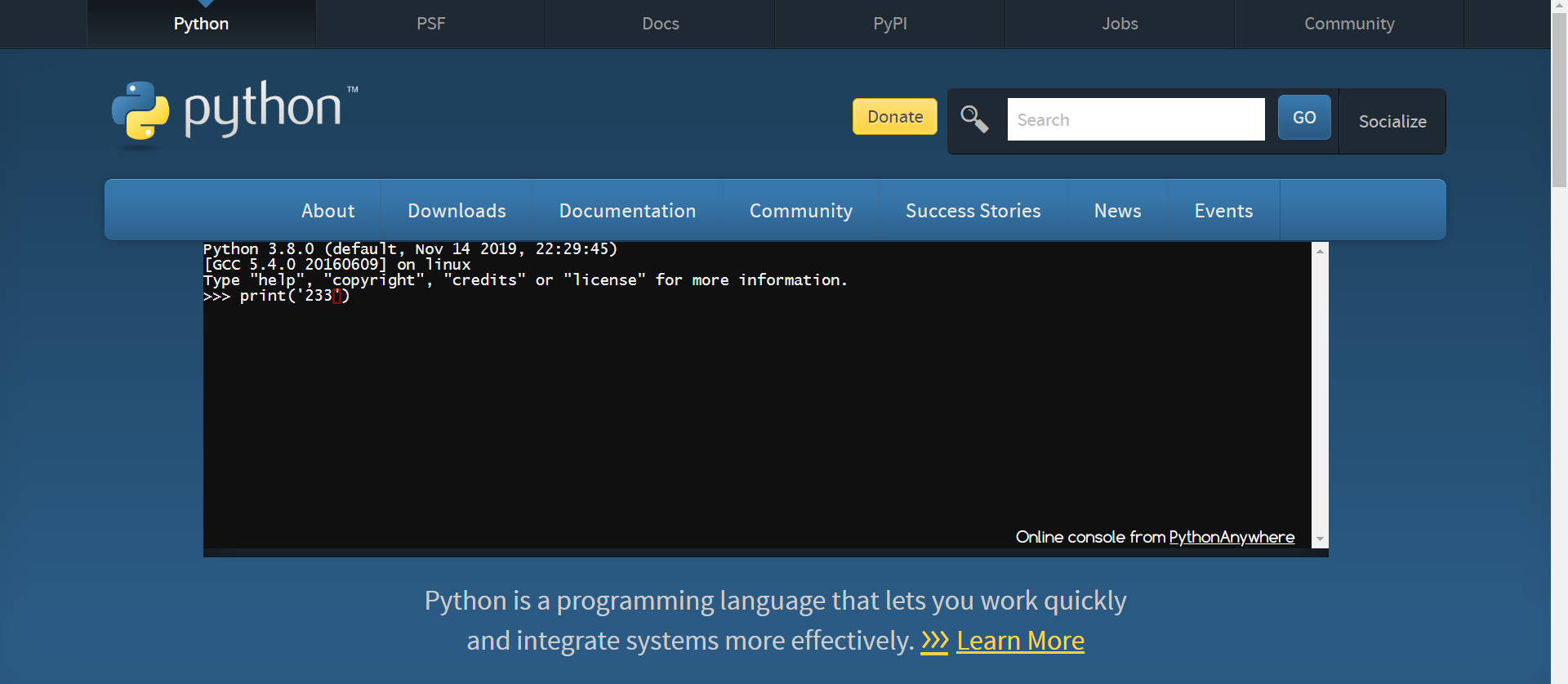Expand the Socialize menu
Viewport: 1568px width, 684px height.
coord(1392,121)
